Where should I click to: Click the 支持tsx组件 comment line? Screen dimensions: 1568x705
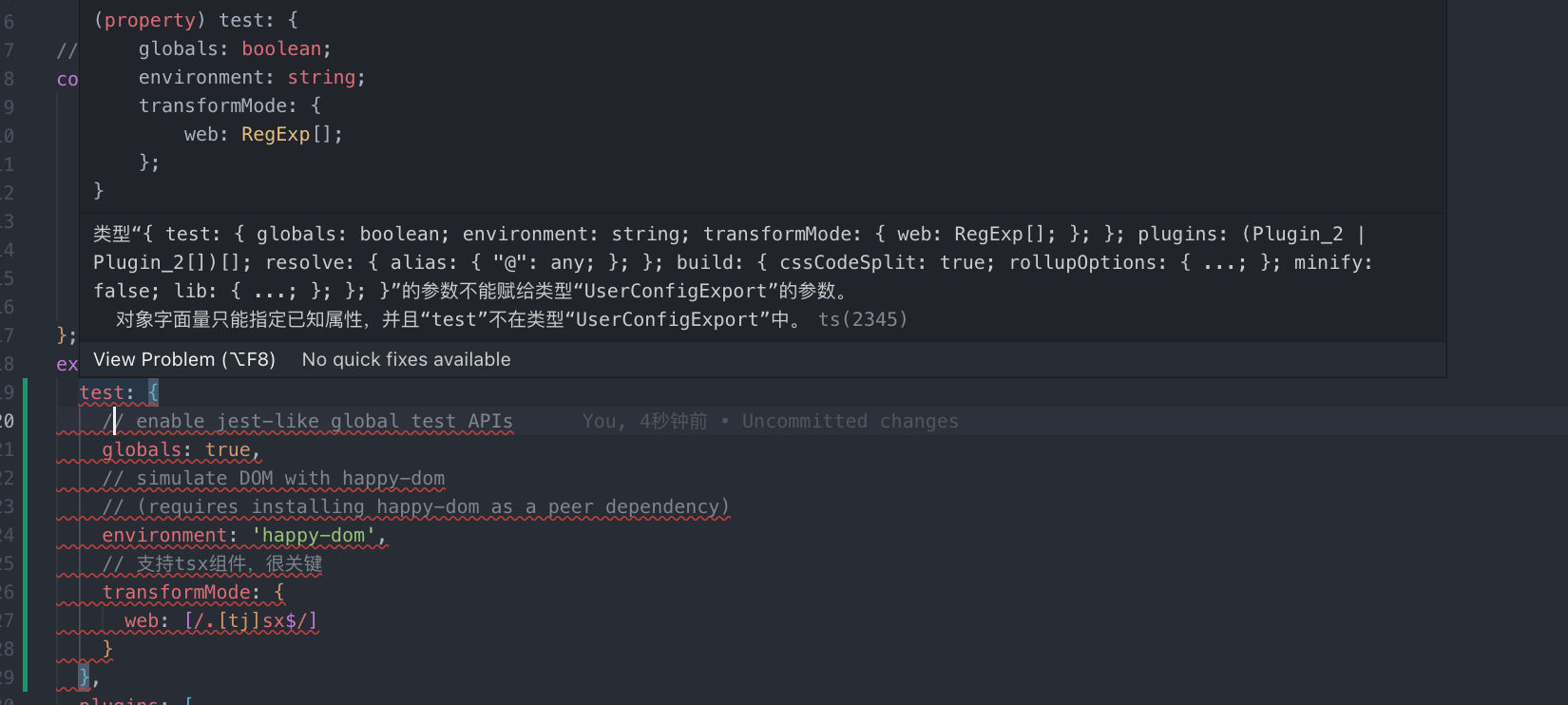pyautogui.click(x=228, y=563)
